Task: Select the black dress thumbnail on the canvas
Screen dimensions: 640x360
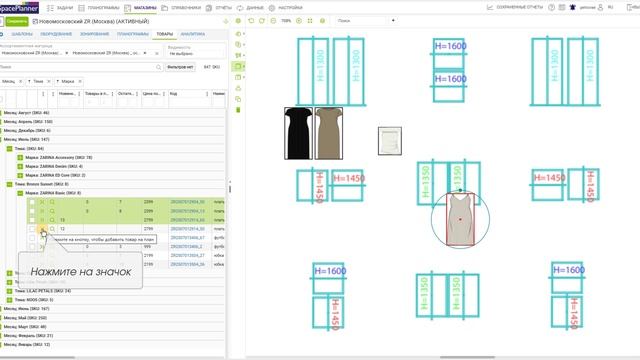Action: tap(298, 133)
